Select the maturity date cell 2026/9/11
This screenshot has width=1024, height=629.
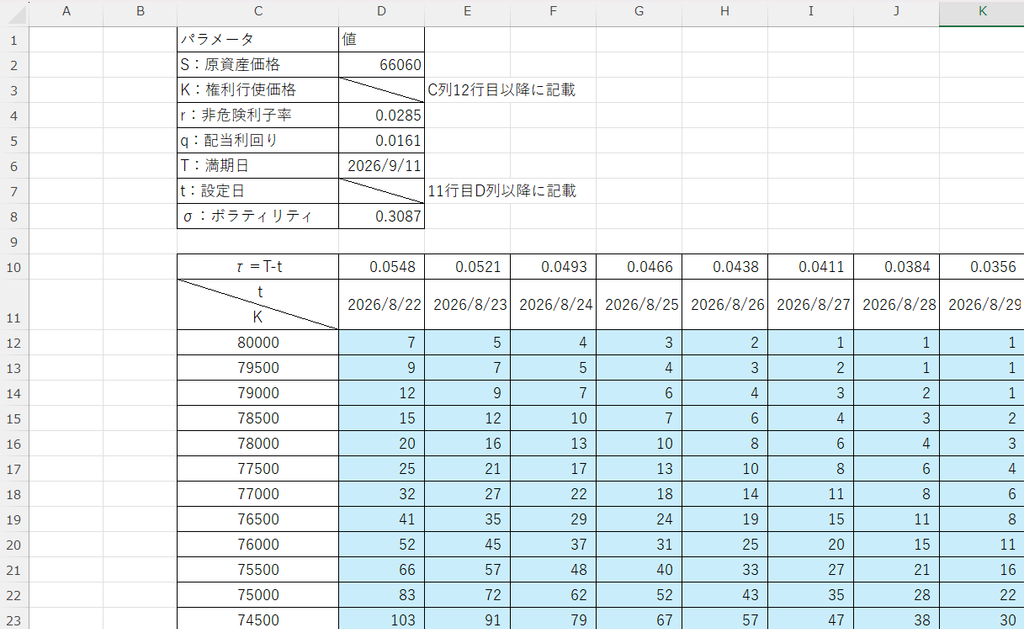(381, 166)
